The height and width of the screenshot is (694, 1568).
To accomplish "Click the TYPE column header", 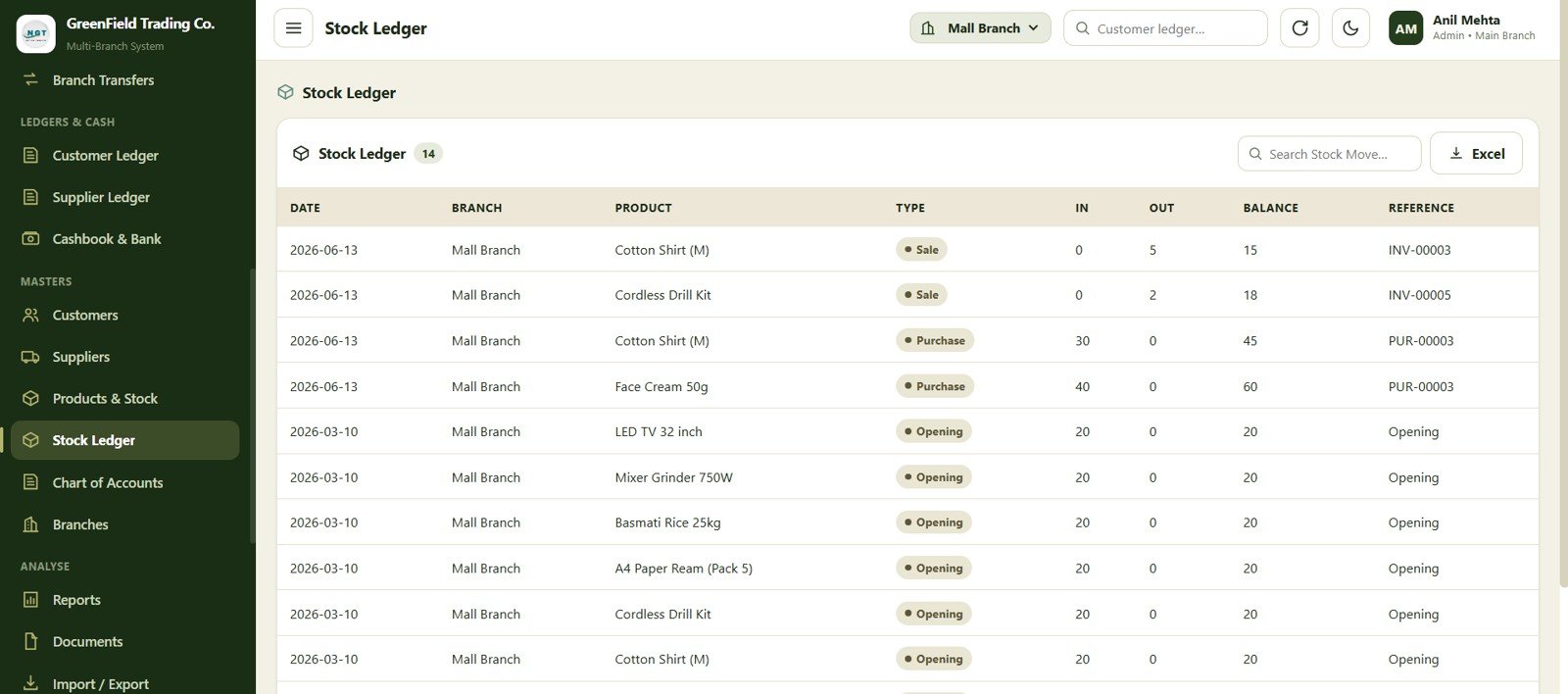I will coord(910,208).
